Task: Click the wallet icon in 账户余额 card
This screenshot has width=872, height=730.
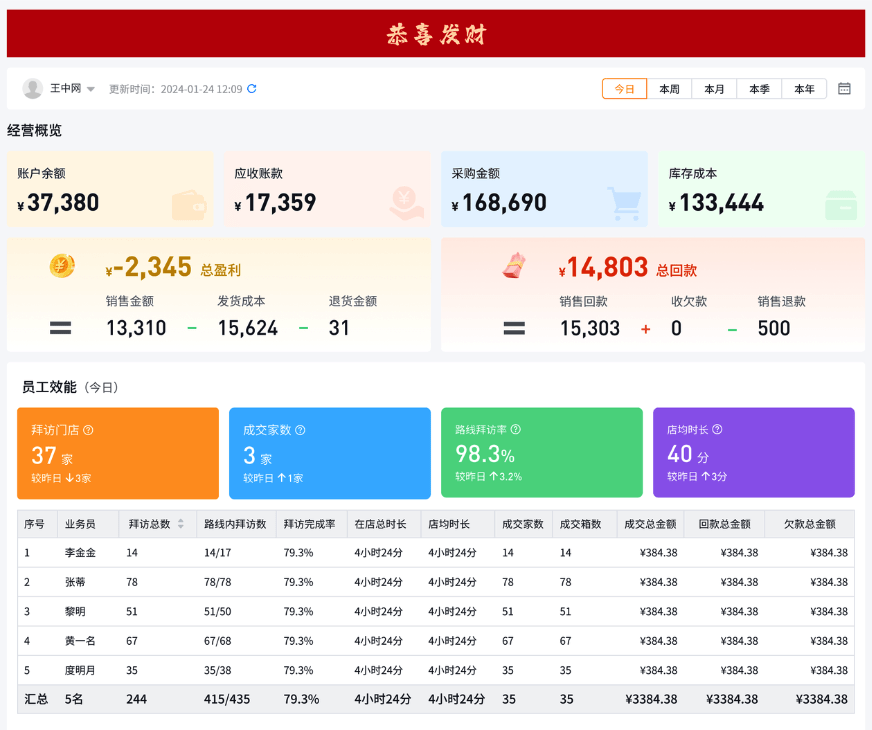Action: point(189,204)
